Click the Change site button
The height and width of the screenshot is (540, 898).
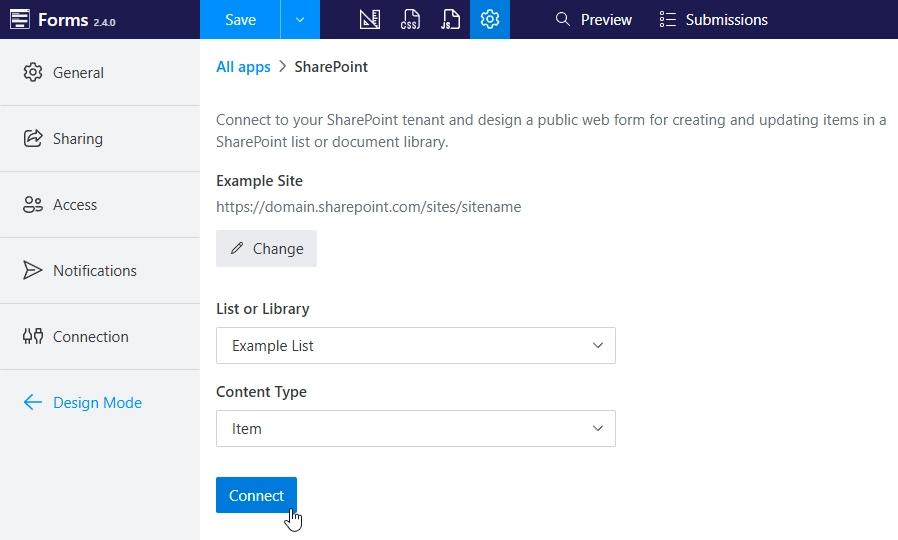coord(266,249)
